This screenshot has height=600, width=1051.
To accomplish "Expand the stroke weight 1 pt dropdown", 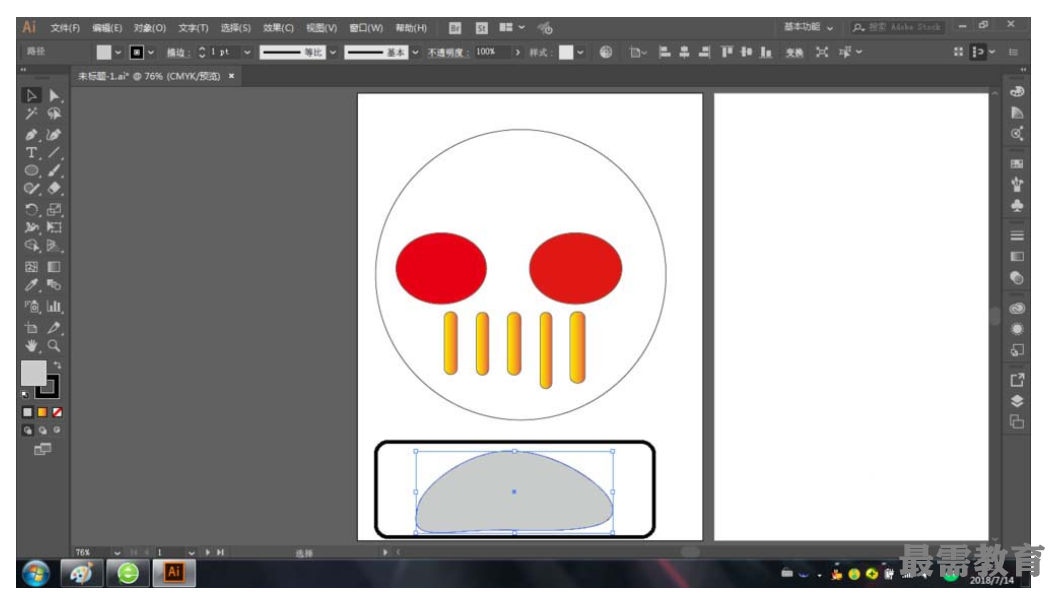I will click(x=247, y=52).
